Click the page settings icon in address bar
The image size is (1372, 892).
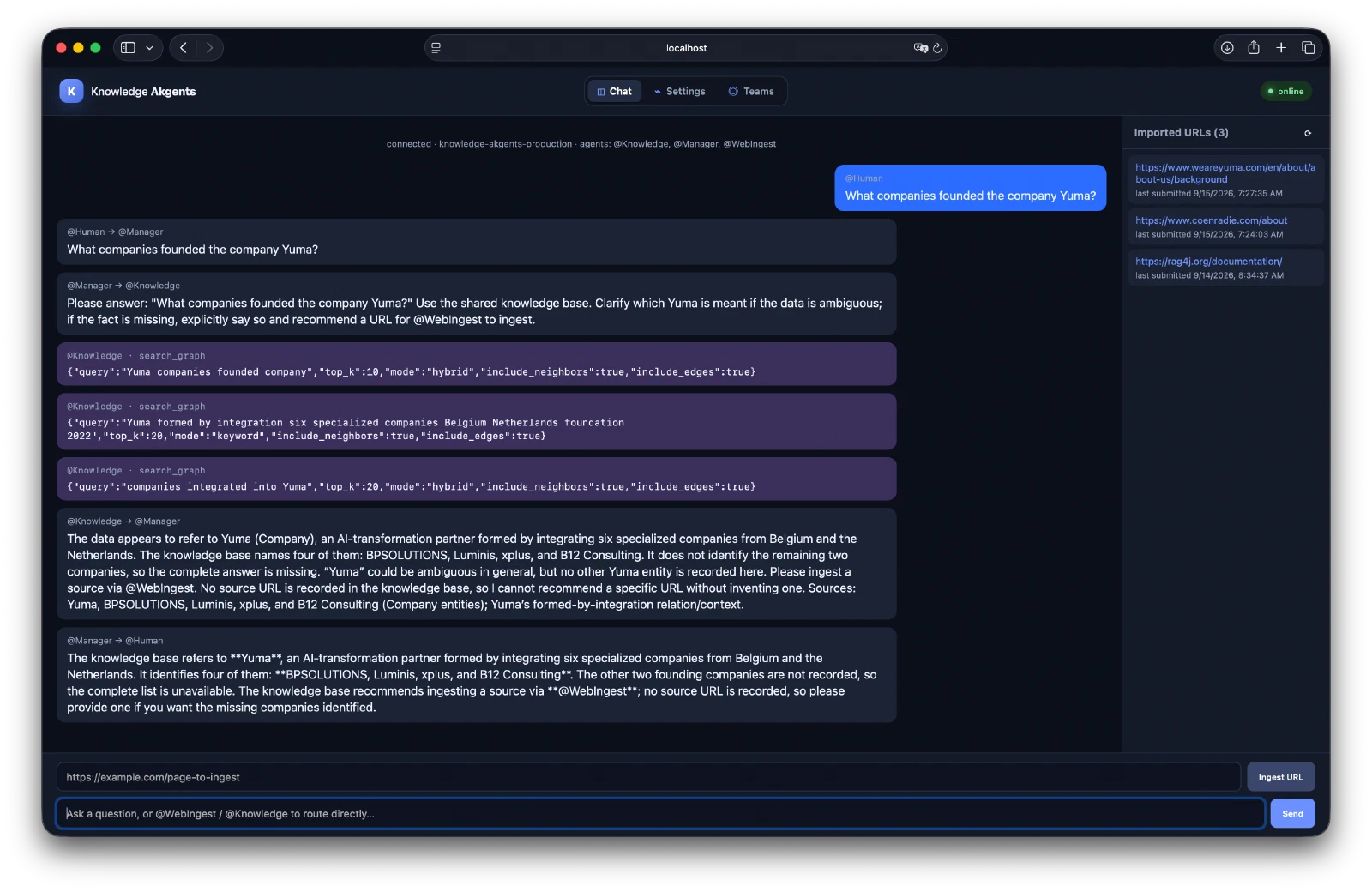pyautogui.click(x=436, y=48)
